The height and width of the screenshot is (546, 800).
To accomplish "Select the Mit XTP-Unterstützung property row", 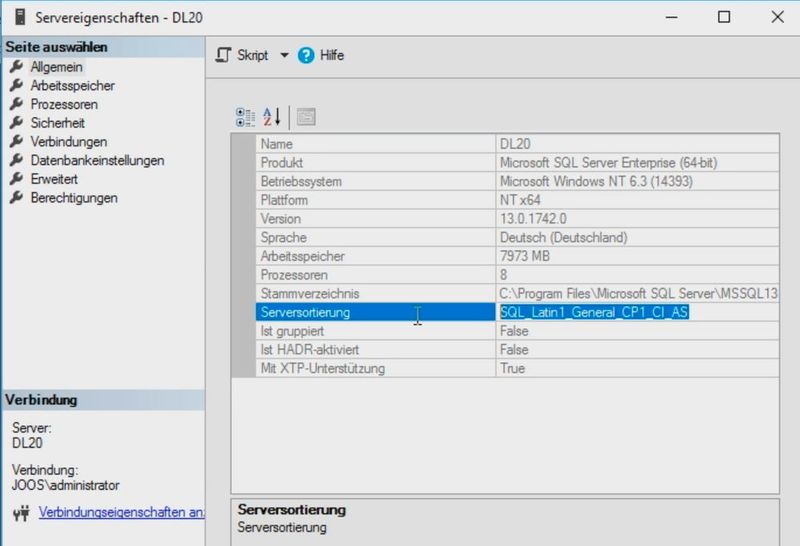I will point(517,368).
